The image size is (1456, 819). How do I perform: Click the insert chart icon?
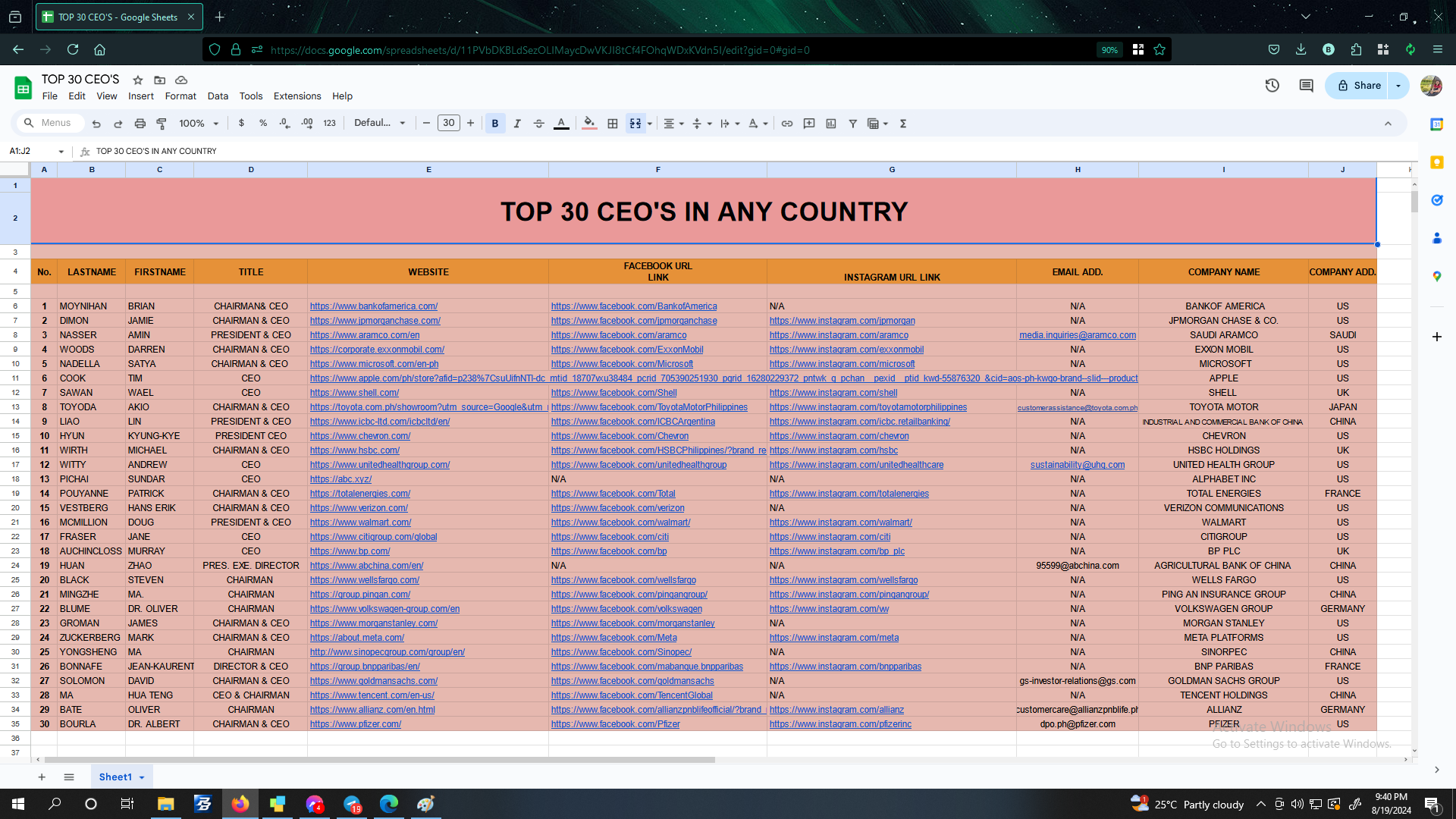(x=831, y=124)
